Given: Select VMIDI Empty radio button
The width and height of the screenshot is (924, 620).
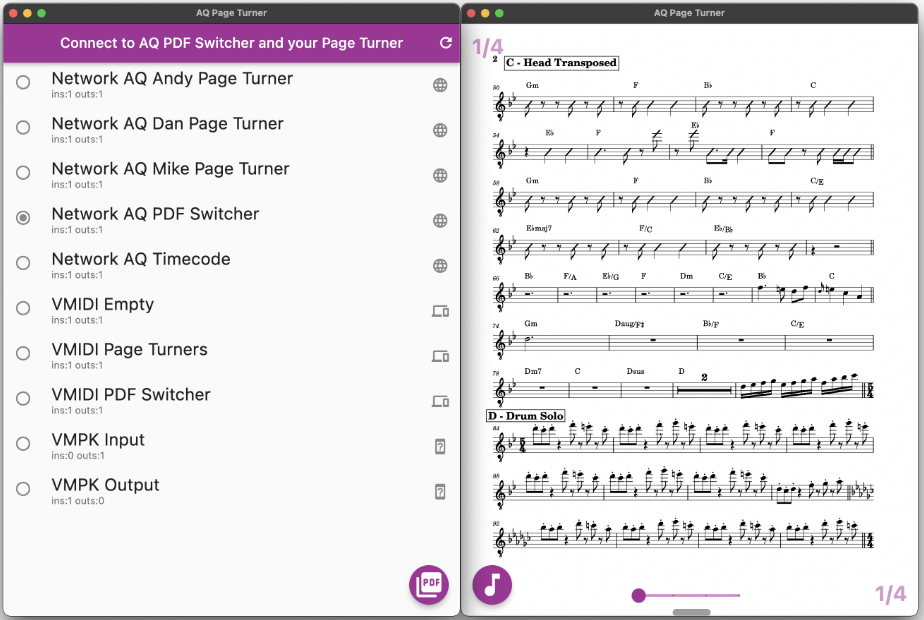Looking at the screenshot, I should click(x=23, y=308).
